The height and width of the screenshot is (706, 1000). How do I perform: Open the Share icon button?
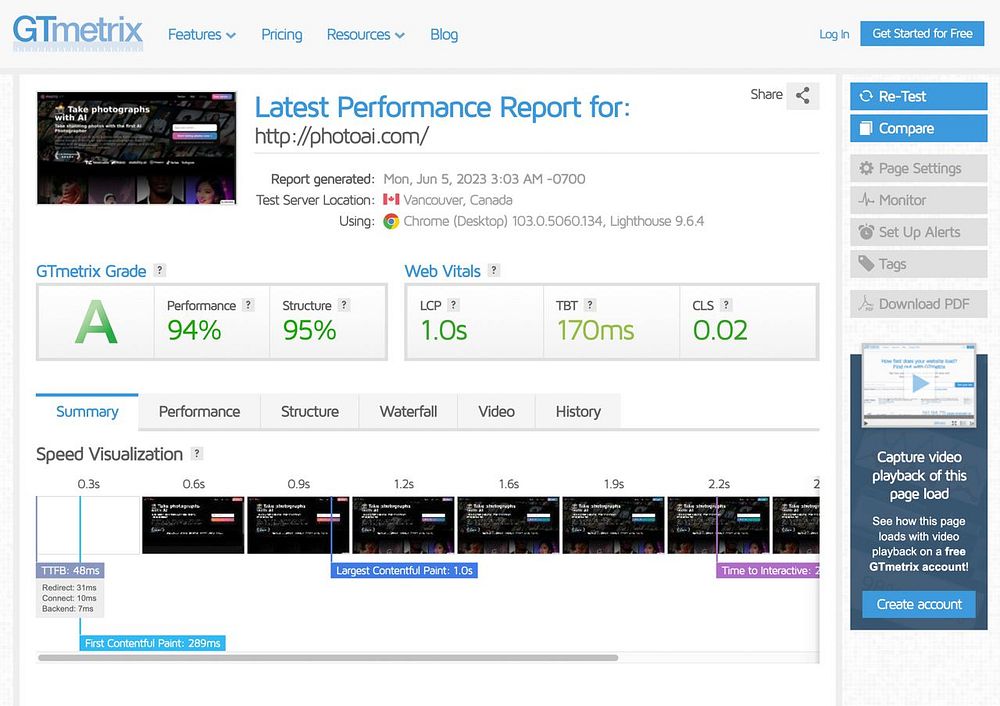pyautogui.click(x=802, y=96)
